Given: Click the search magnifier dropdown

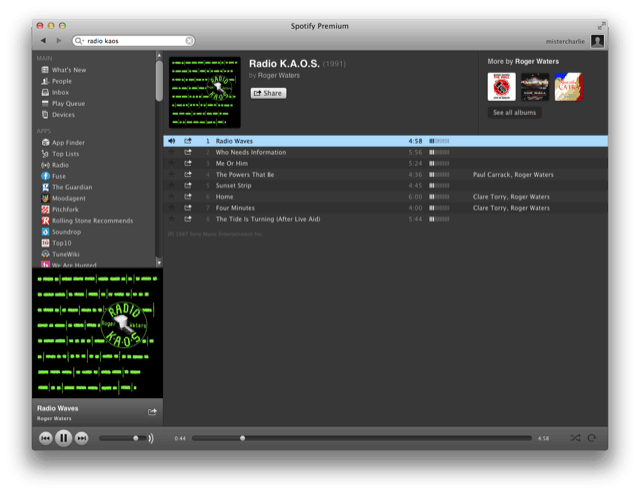Looking at the screenshot, I should click(79, 41).
